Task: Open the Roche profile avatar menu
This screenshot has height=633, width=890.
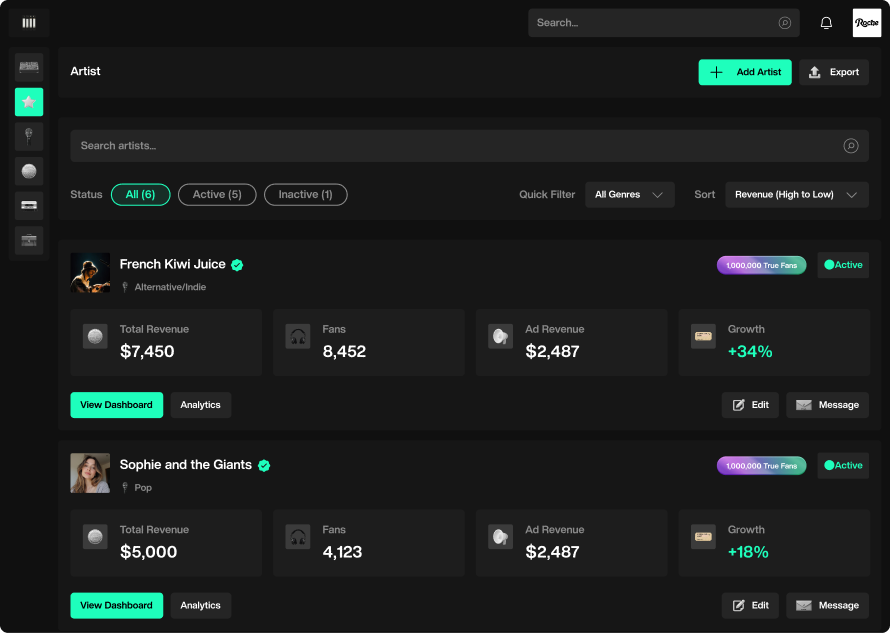Action: pos(867,23)
